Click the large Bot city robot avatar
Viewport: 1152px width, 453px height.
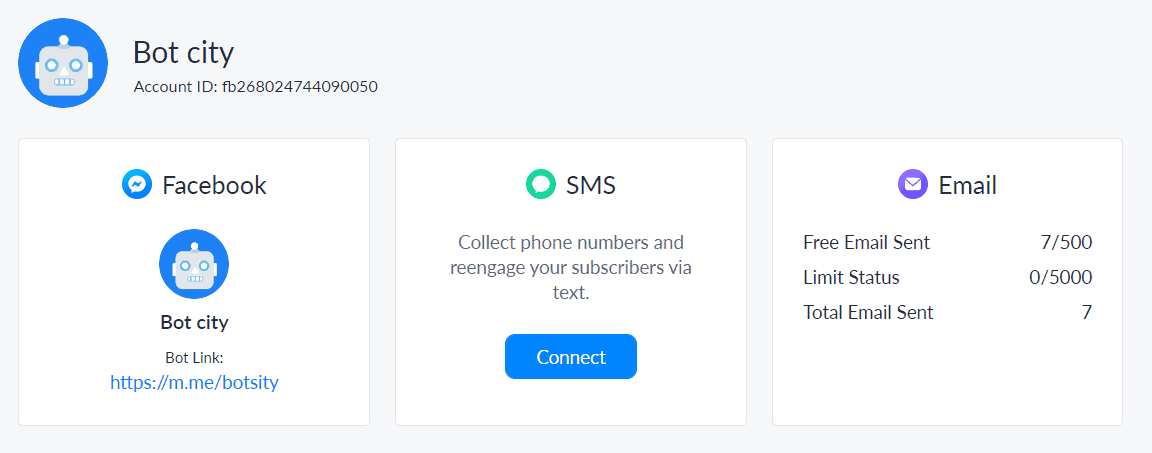[63, 64]
